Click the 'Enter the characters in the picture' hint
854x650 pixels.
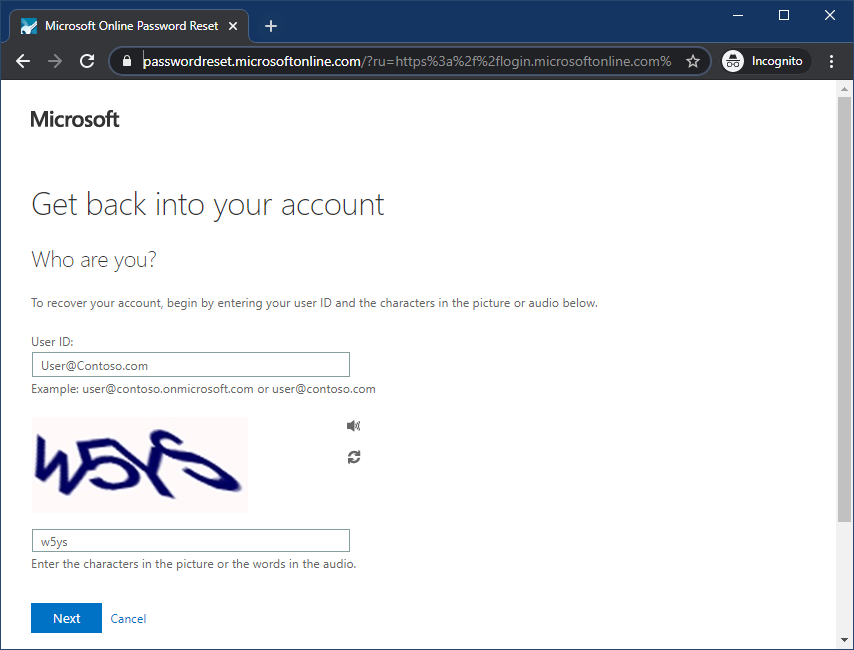point(193,564)
